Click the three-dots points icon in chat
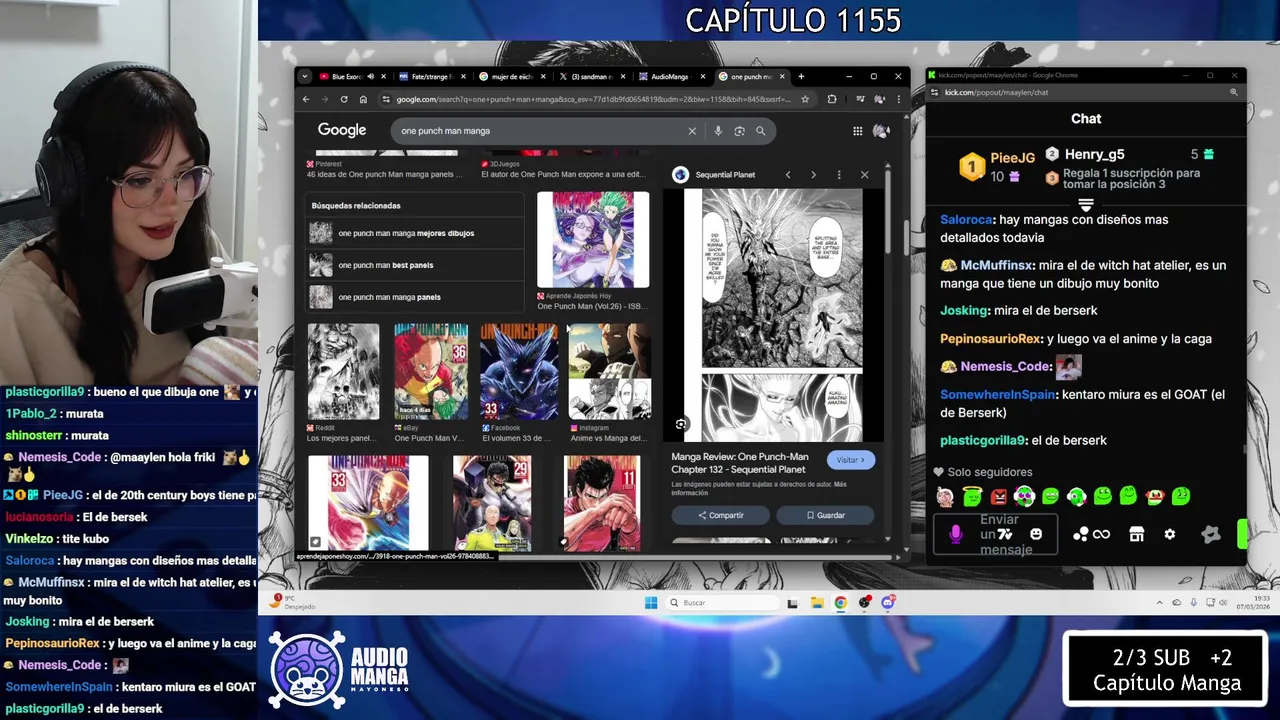The image size is (1280, 720). 1080,535
